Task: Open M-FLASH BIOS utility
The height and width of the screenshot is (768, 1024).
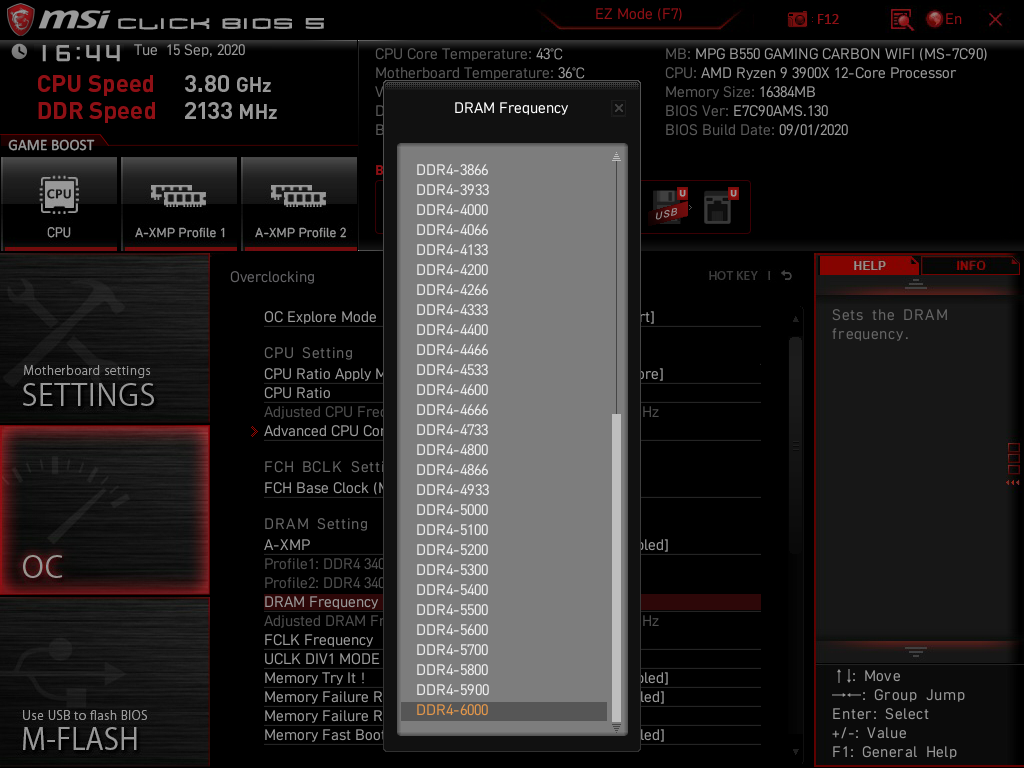Action: click(104, 681)
